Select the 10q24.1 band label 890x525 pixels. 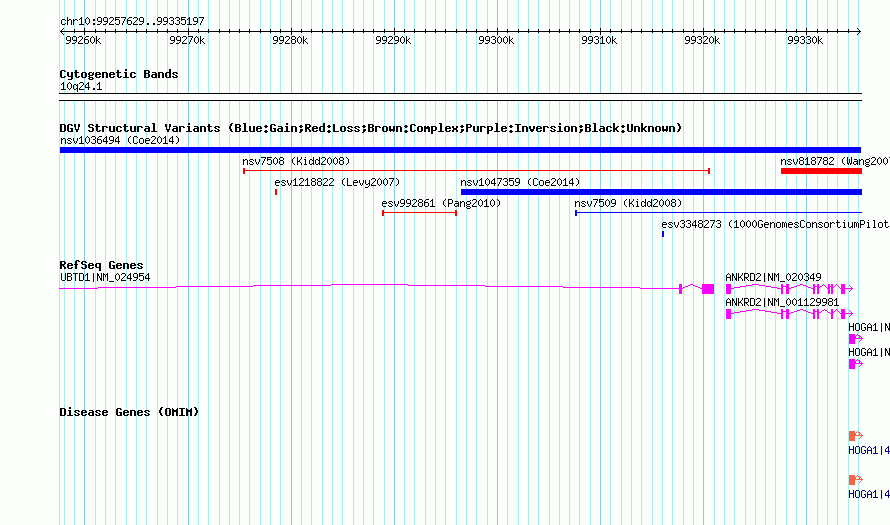(x=81, y=86)
